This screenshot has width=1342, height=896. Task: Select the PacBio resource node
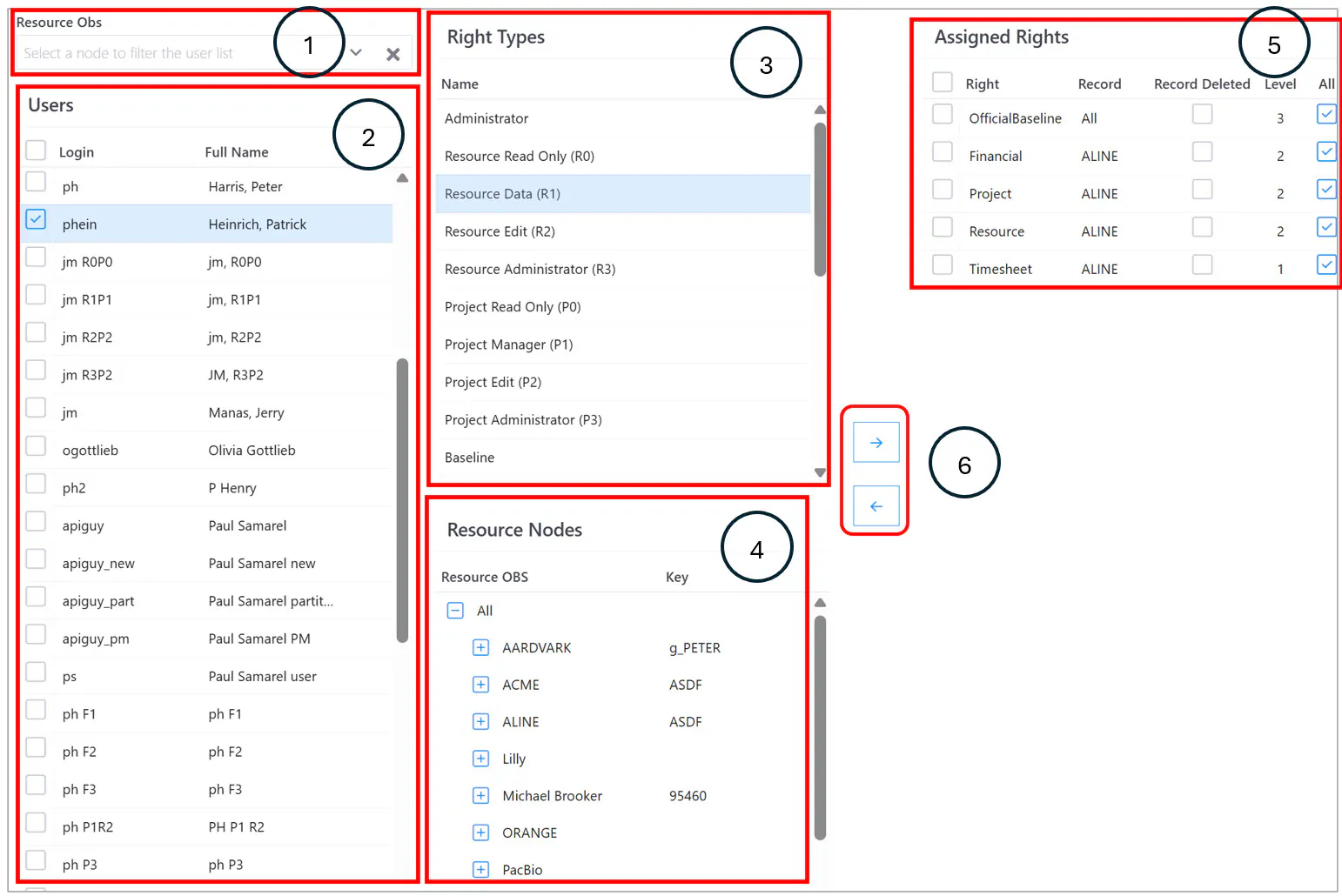[522, 870]
